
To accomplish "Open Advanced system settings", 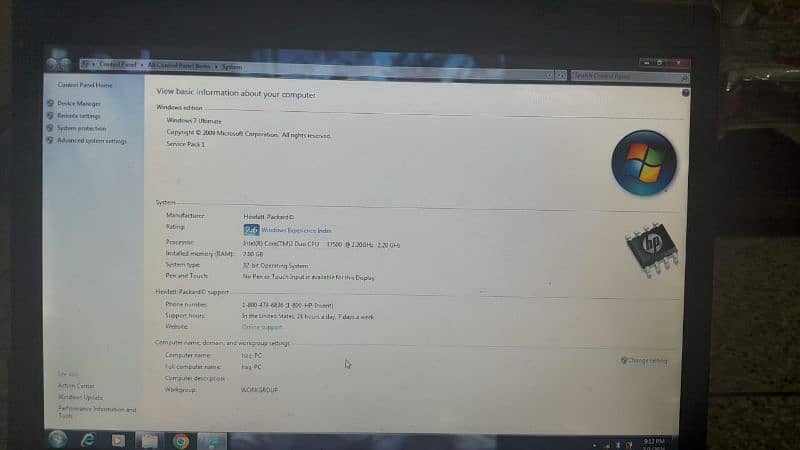I will 91,141.
